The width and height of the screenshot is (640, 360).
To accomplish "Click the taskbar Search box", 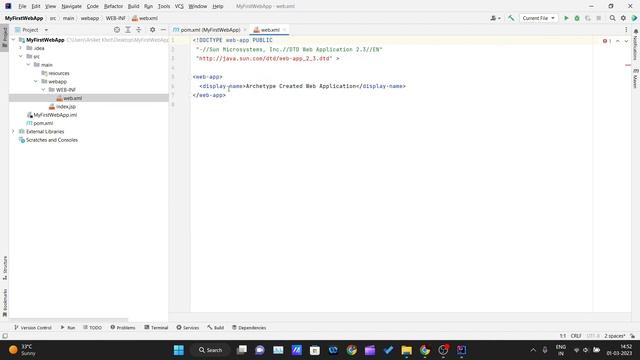I will (211, 350).
